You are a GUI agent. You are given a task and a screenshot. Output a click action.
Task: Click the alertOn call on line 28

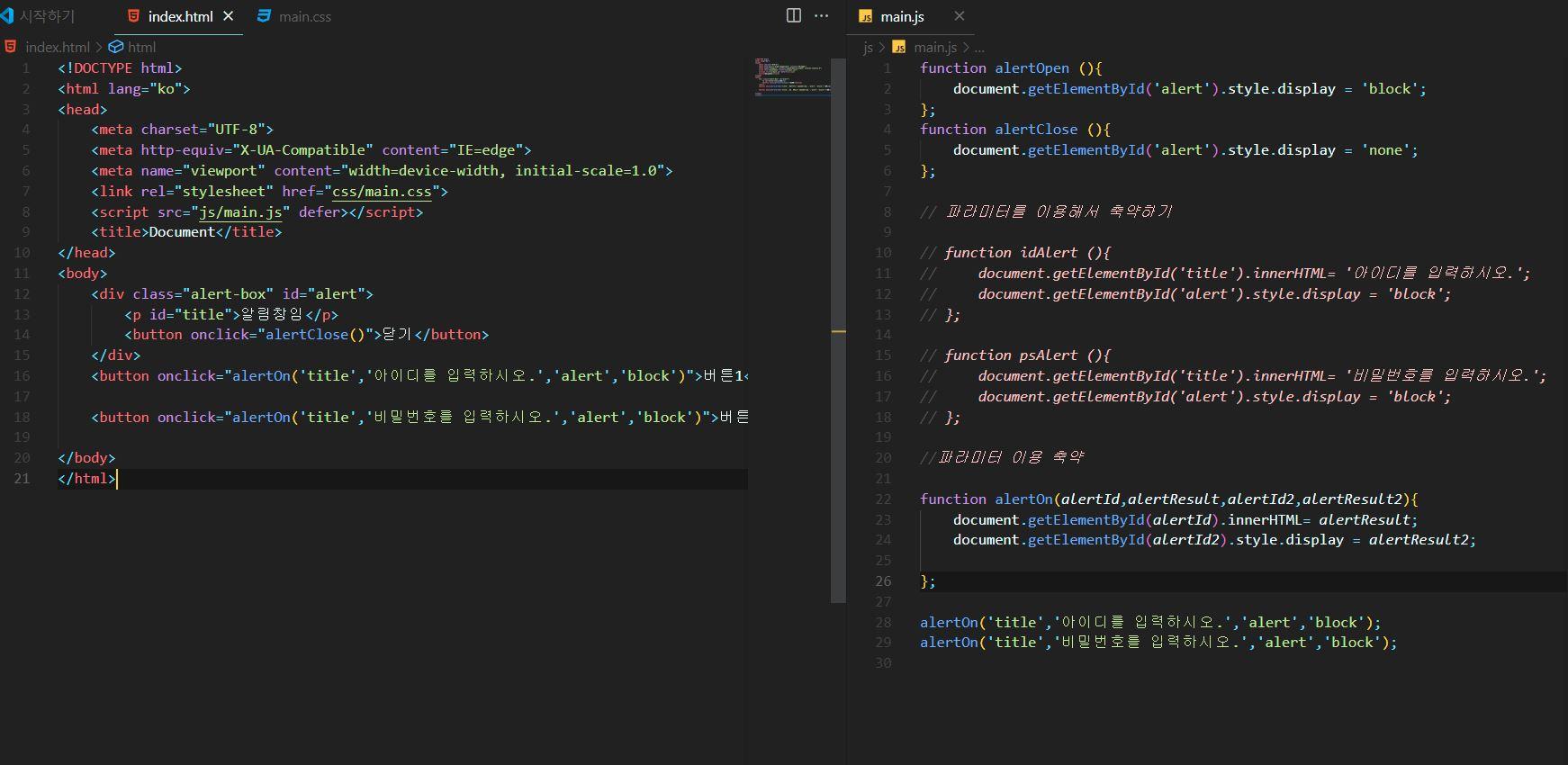[949, 622]
